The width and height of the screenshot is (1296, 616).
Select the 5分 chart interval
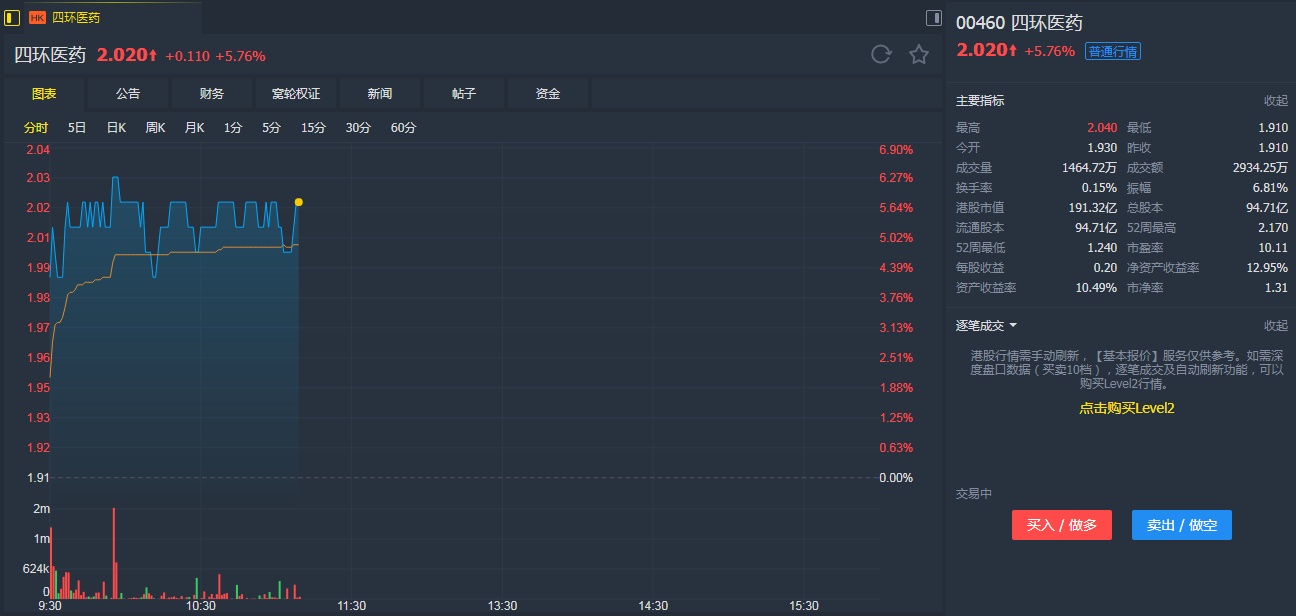(271, 128)
